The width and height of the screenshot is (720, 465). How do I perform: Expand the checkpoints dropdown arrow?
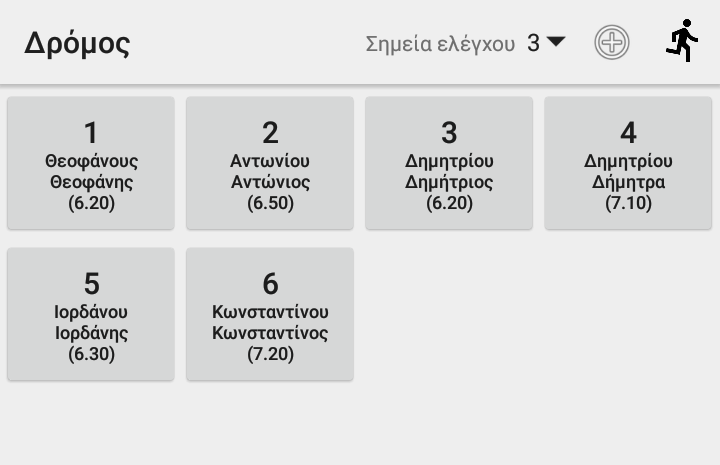556,42
